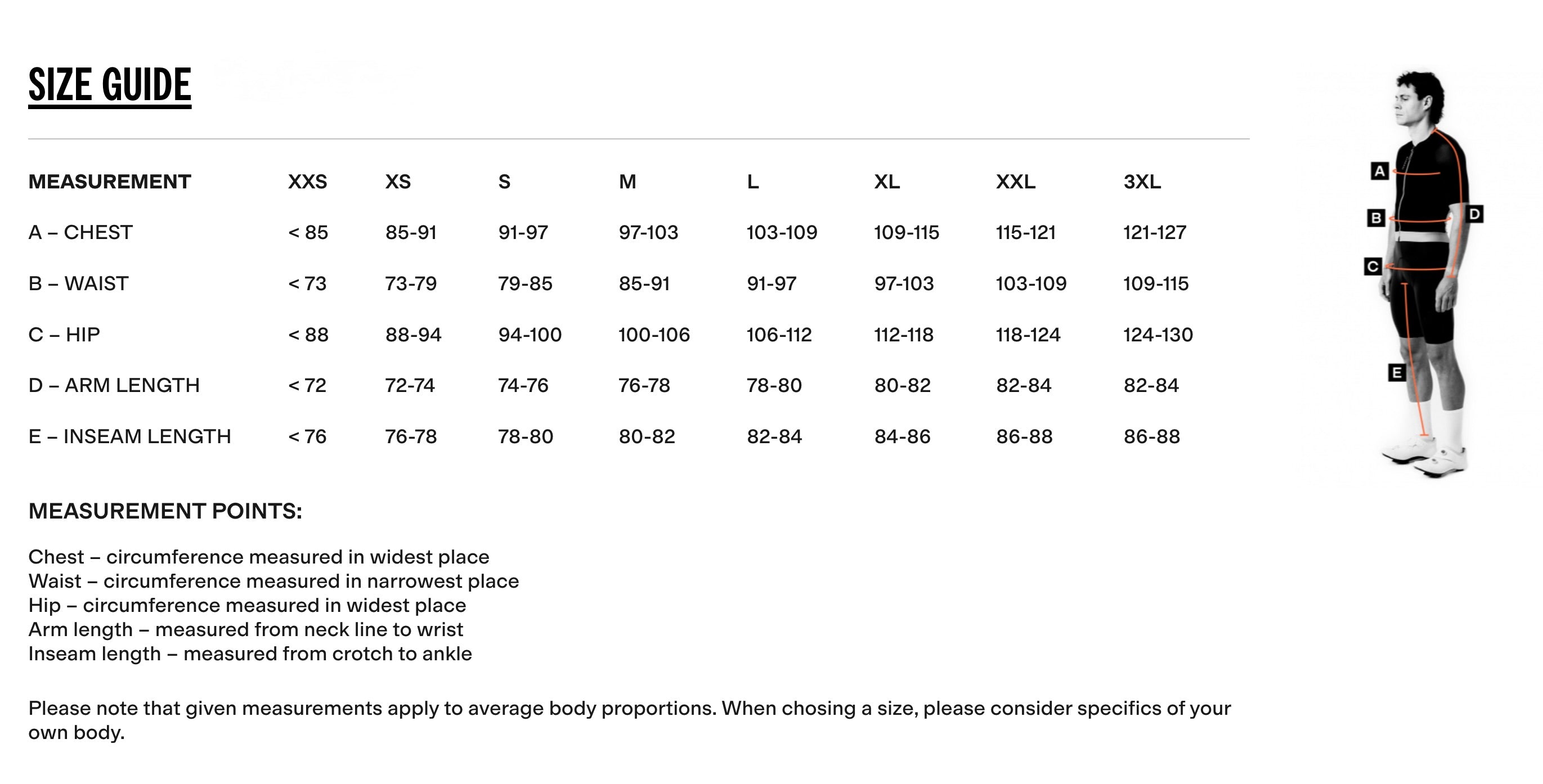Click hip value 124-130 for 3XL
The image size is (1543, 784).
[1158, 335]
